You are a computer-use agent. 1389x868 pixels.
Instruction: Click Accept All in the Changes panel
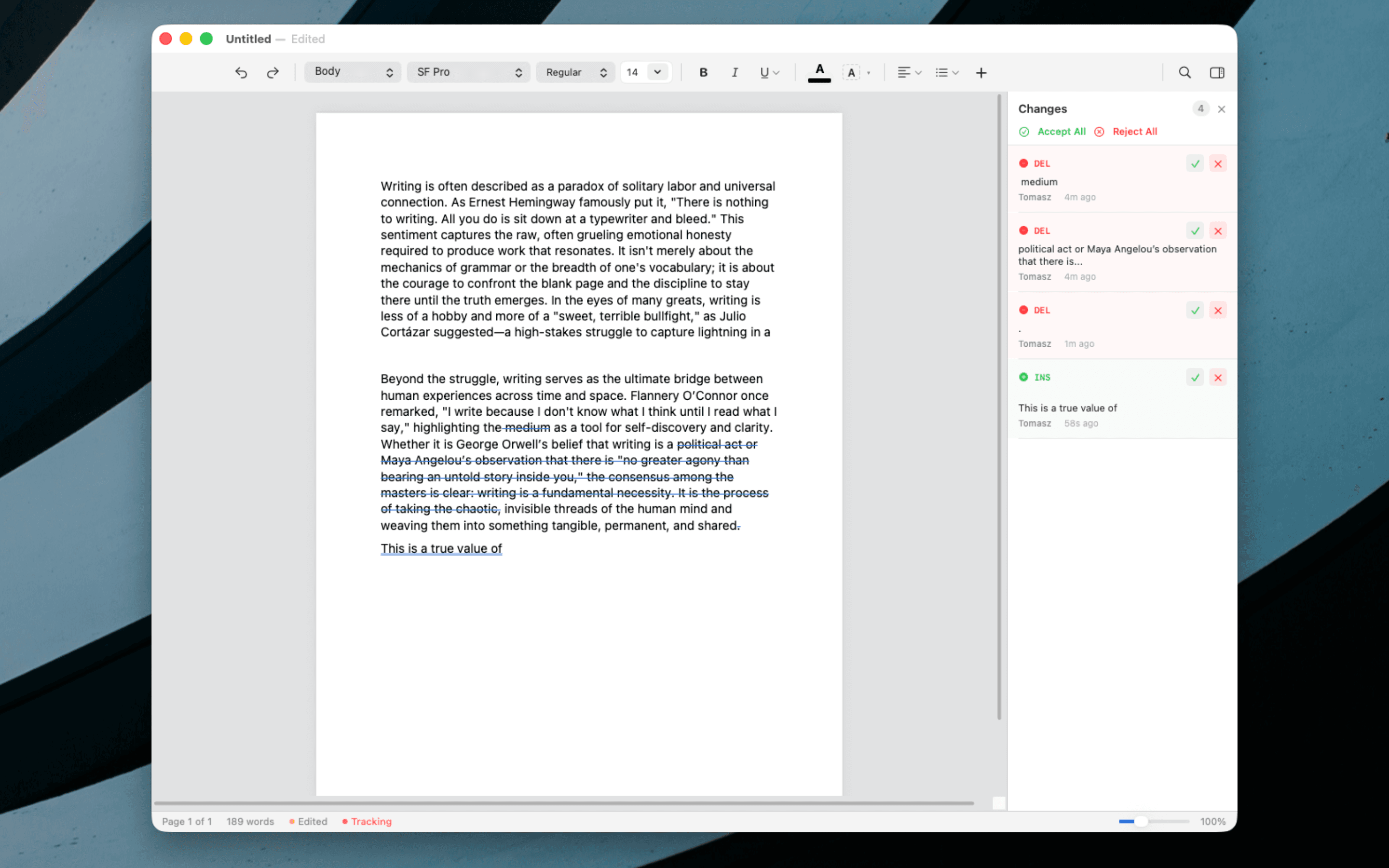(1060, 132)
